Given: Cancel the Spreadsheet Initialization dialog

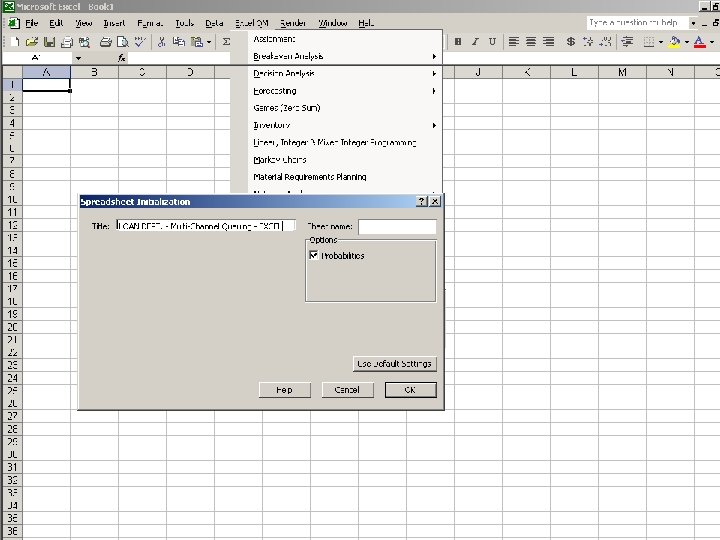Looking at the screenshot, I should point(348,390).
